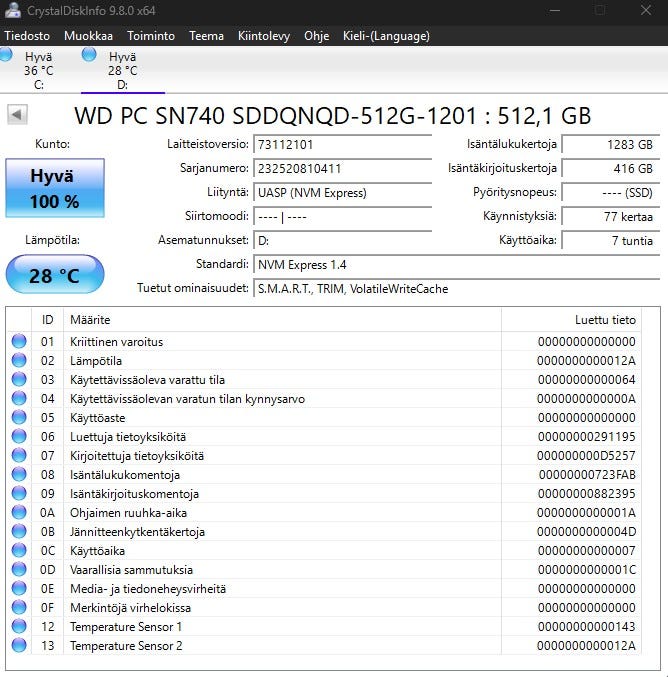Click status orb for Kriittinen varoitus row
The height and width of the screenshot is (677, 668).
(19, 341)
